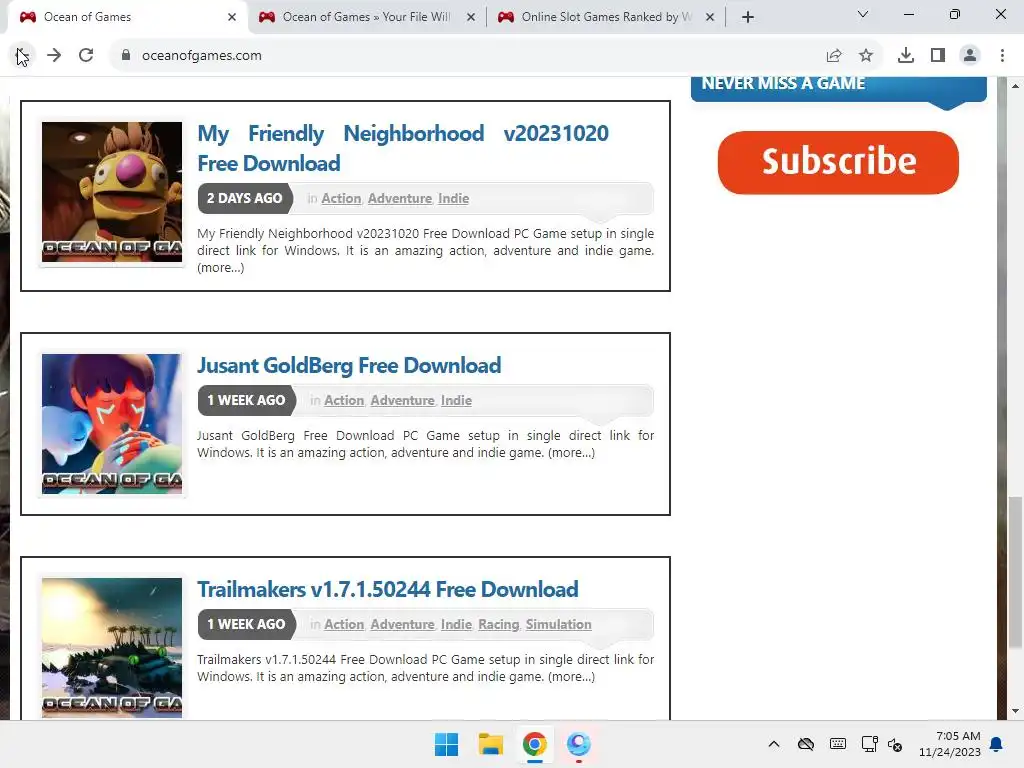Open Jusant GoldBerg Free Download title

(349, 365)
